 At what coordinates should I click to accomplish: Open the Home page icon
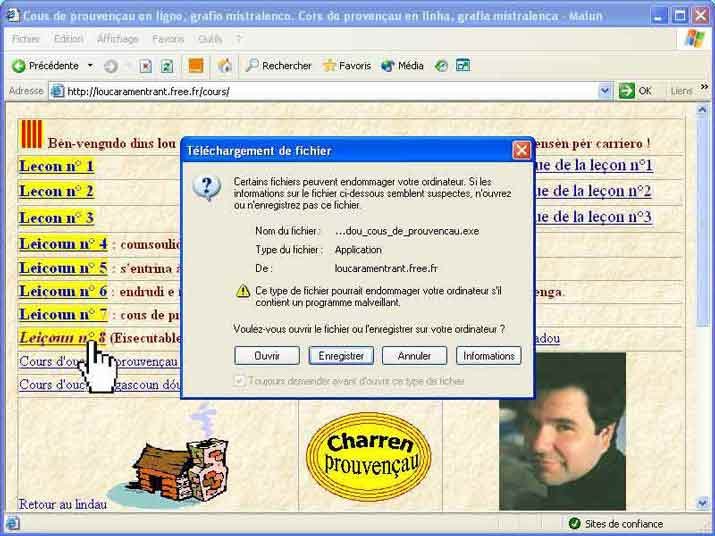pos(224,66)
